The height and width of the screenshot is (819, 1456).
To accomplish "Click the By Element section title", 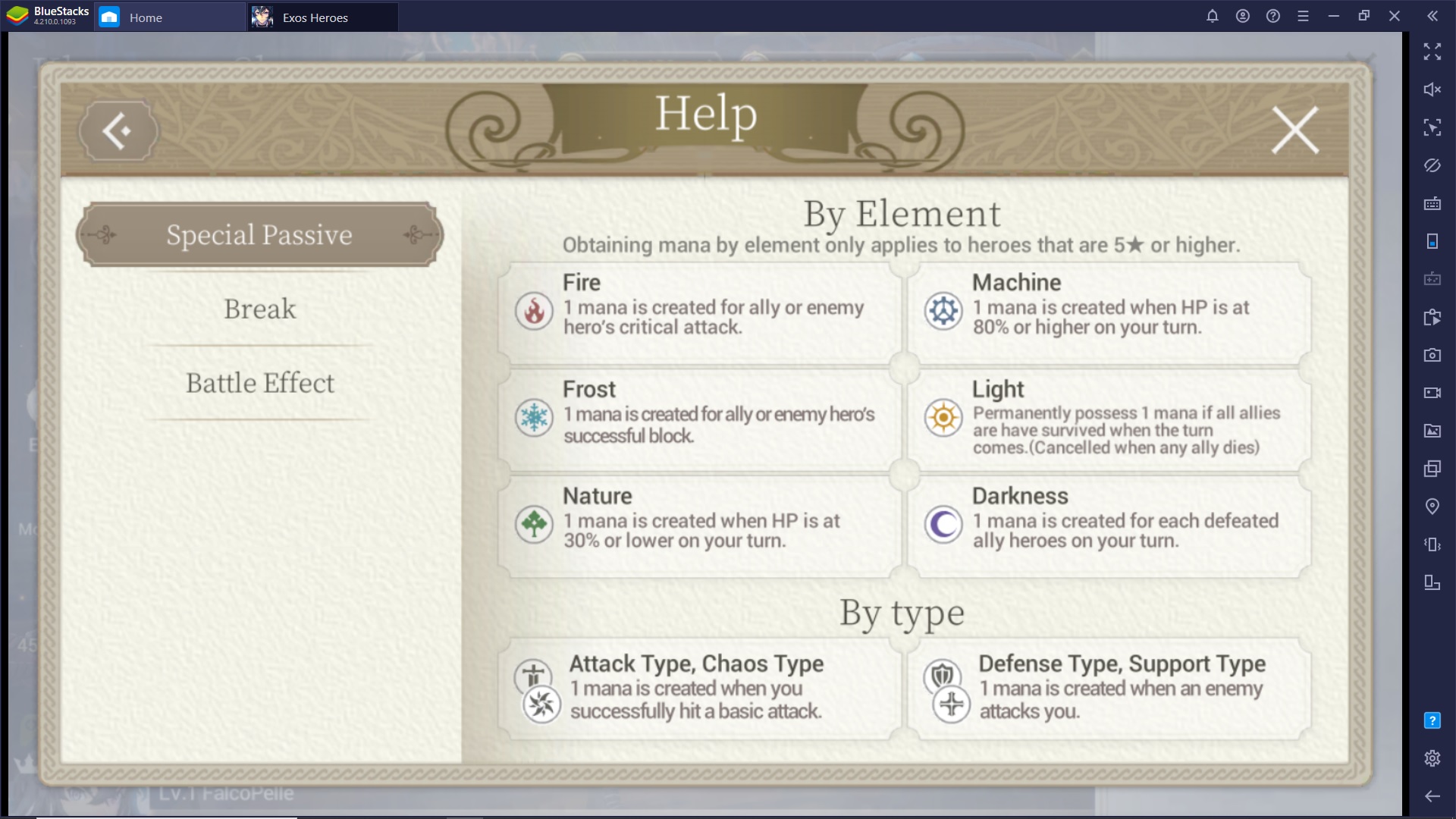I will click(x=902, y=215).
